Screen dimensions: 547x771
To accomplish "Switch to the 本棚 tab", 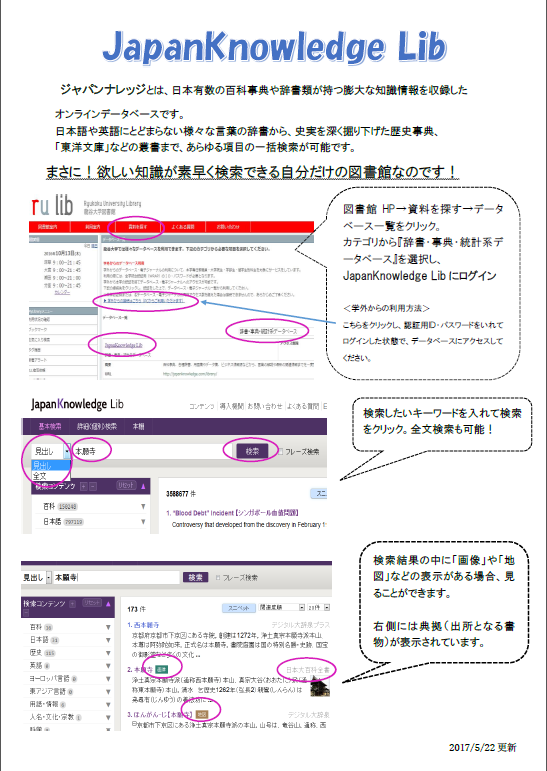I will pos(138,426).
